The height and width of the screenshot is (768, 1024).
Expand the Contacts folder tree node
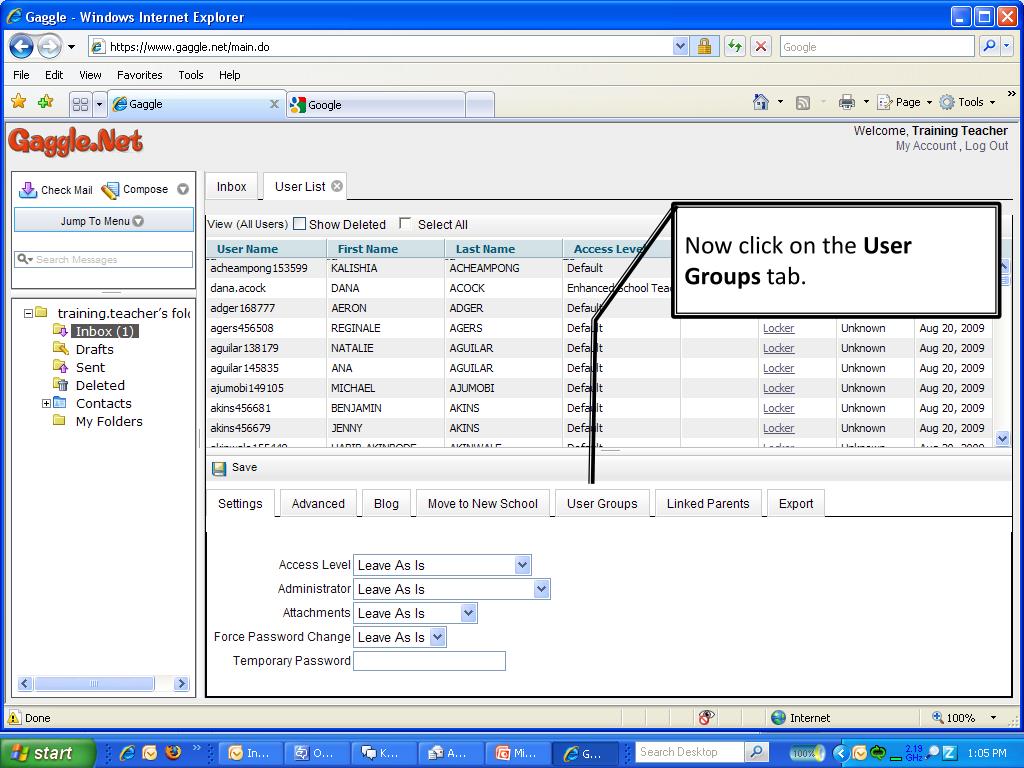pyautogui.click(x=46, y=404)
